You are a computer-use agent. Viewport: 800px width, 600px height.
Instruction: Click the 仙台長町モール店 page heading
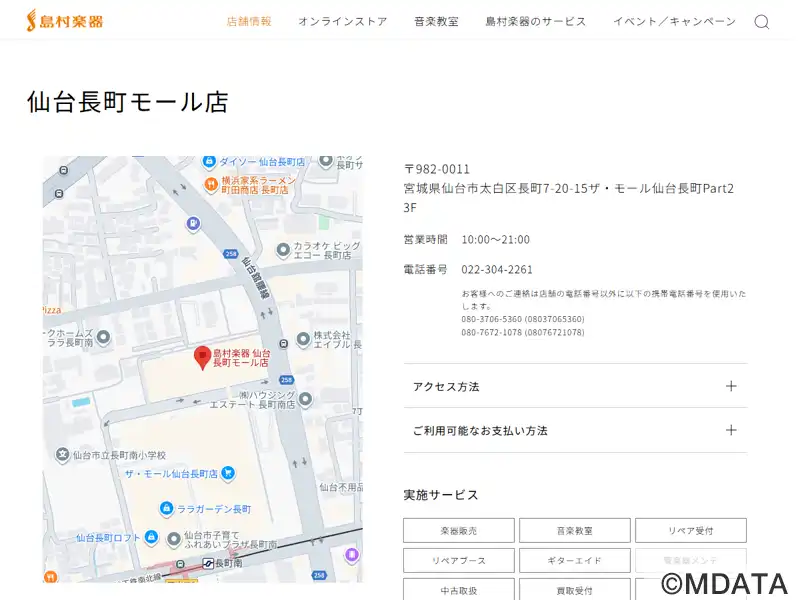click(128, 102)
